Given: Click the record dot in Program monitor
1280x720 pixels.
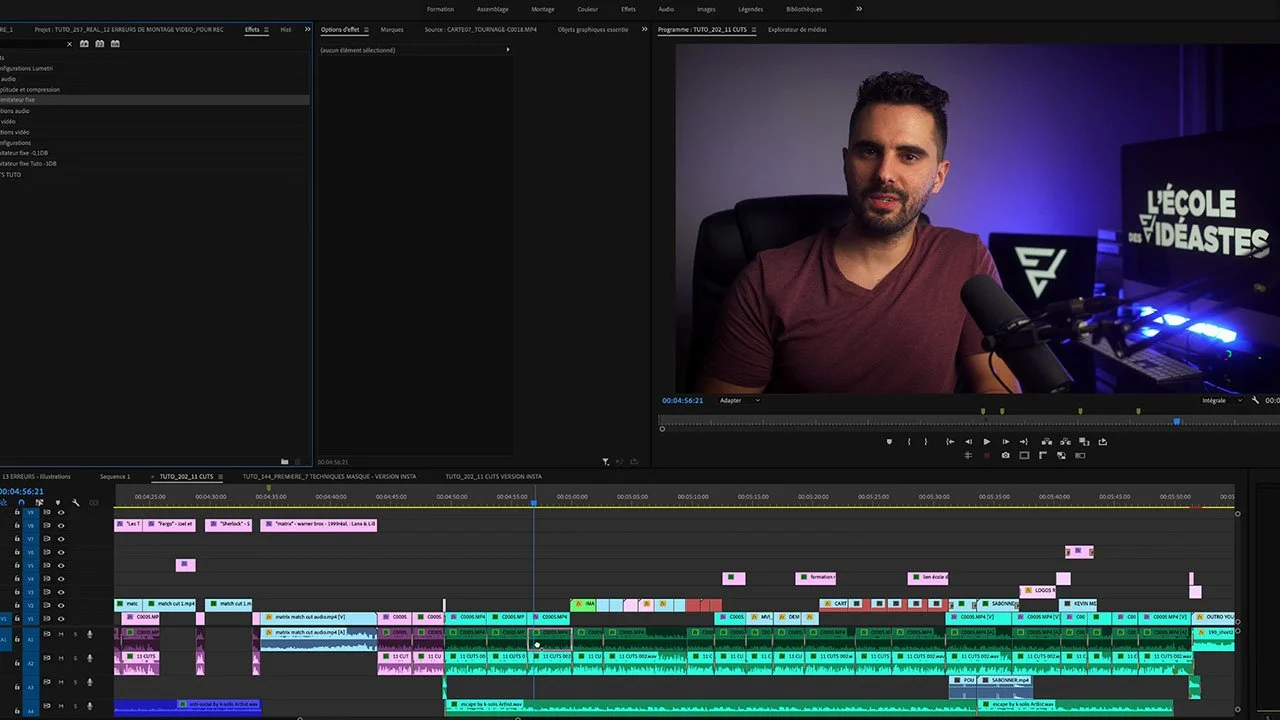Looking at the screenshot, I should (x=987, y=456).
